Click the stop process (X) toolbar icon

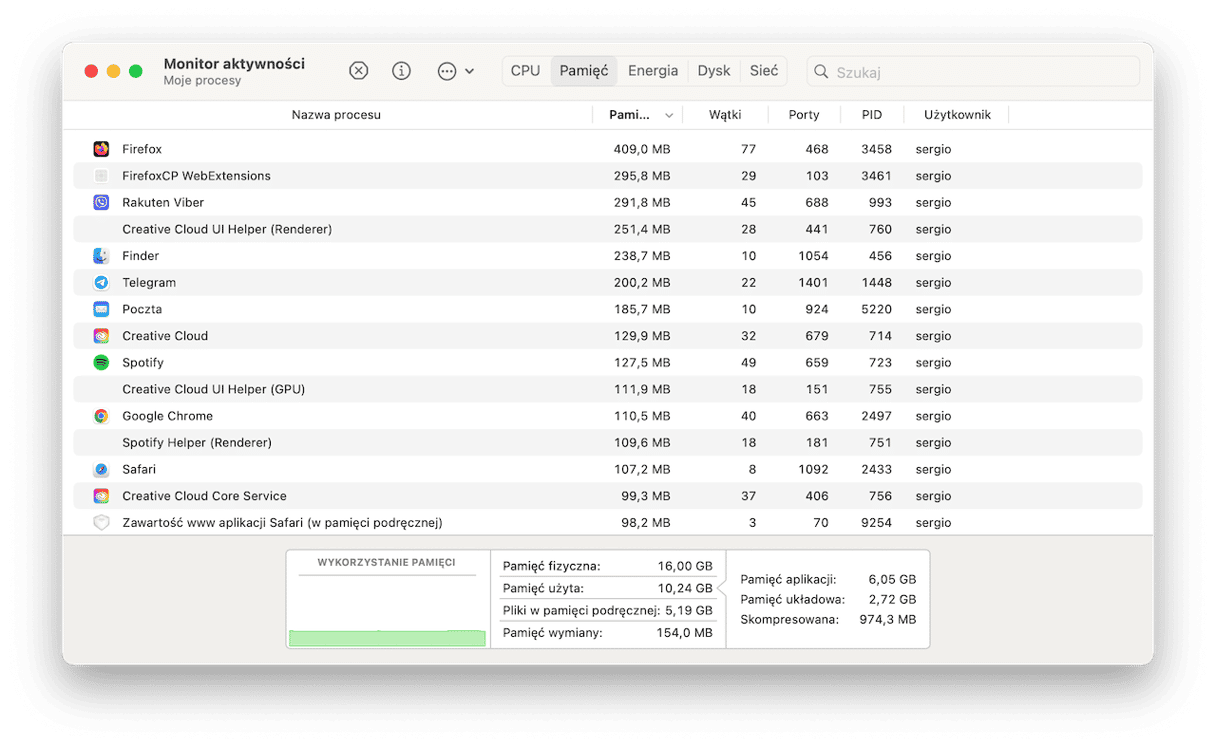(x=358, y=71)
